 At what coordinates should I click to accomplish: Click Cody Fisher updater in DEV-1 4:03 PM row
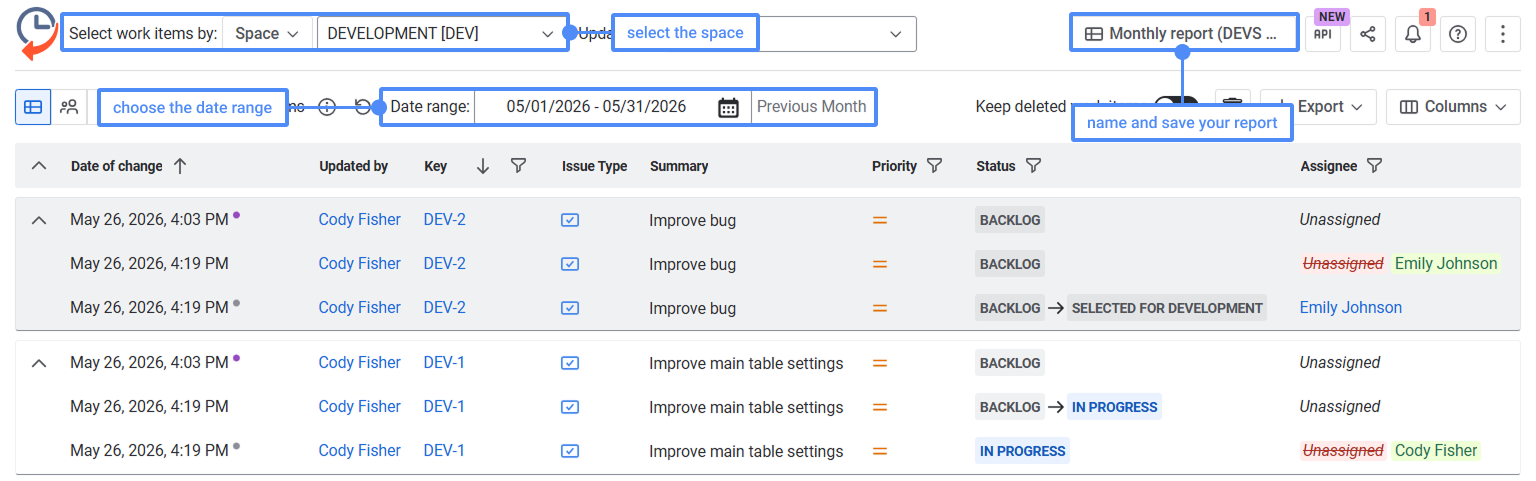pos(359,363)
